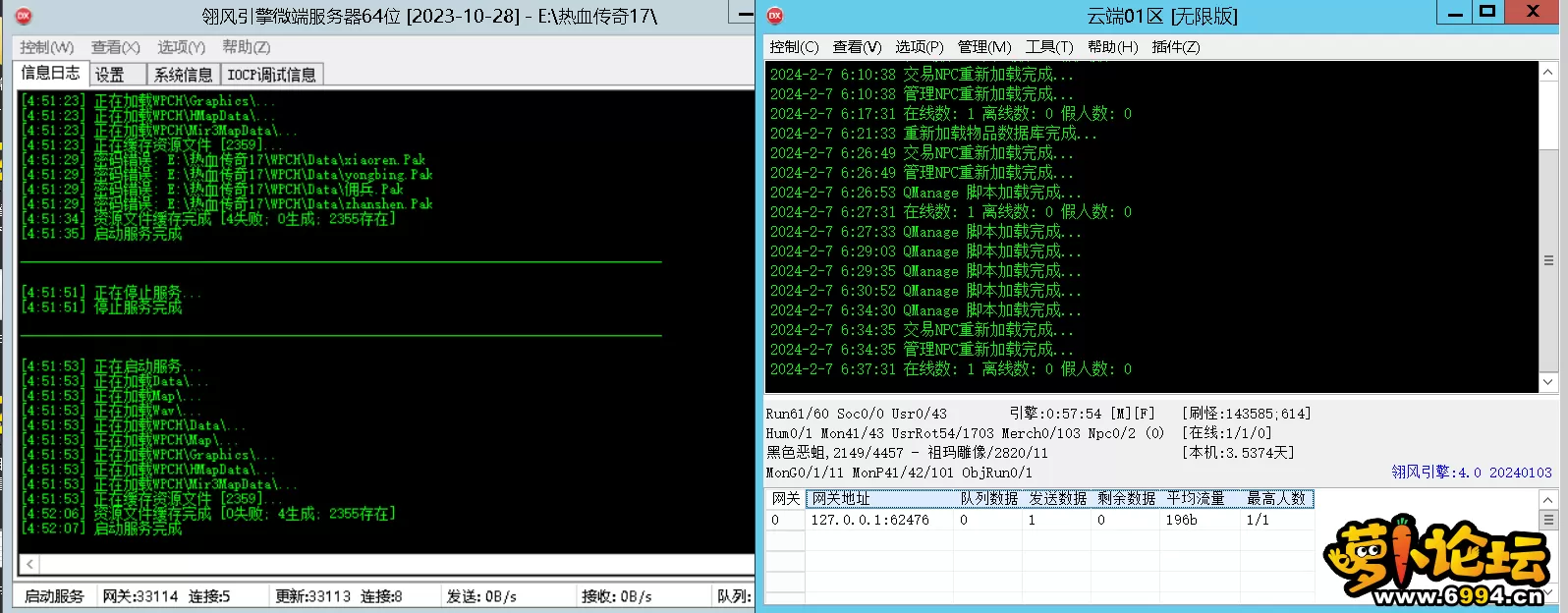
Task: Open the 控制(W) menu in micro-server window
Action: [47, 47]
